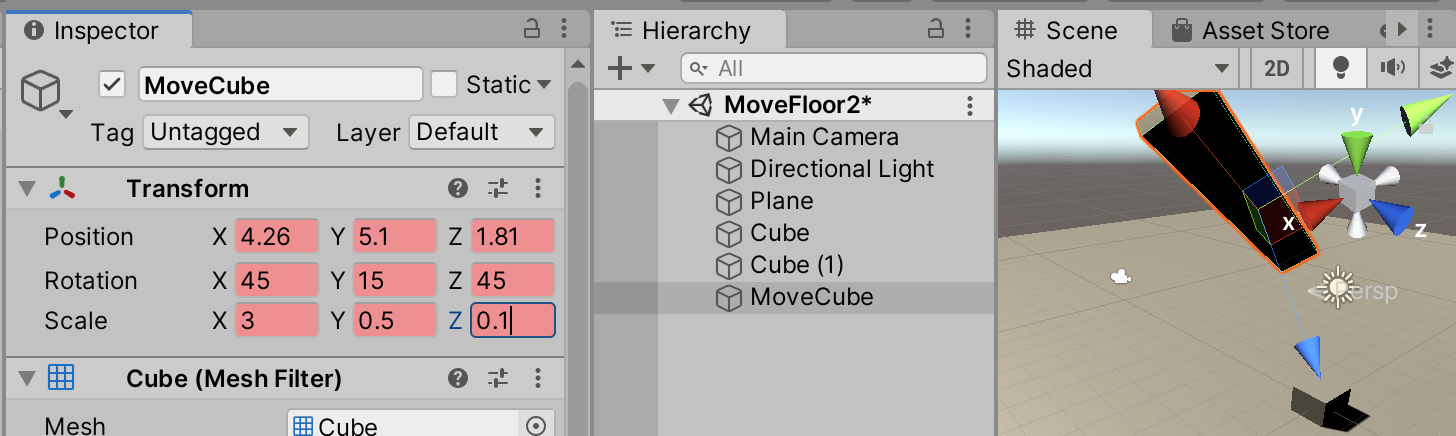This screenshot has height=436, width=1456.
Task: Open the Tag dropdown showing Untagged
Action: pyautogui.click(x=225, y=132)
